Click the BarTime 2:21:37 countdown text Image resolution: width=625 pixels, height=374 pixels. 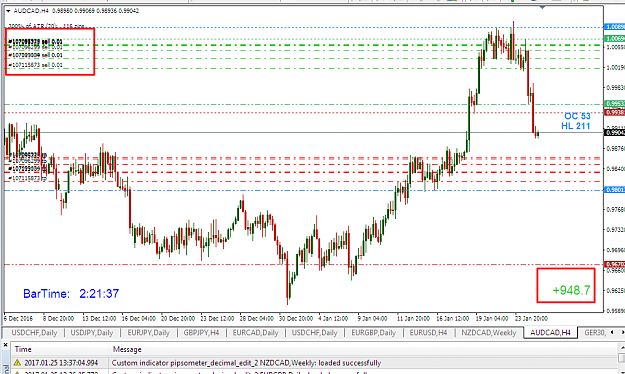coord(71,294)
